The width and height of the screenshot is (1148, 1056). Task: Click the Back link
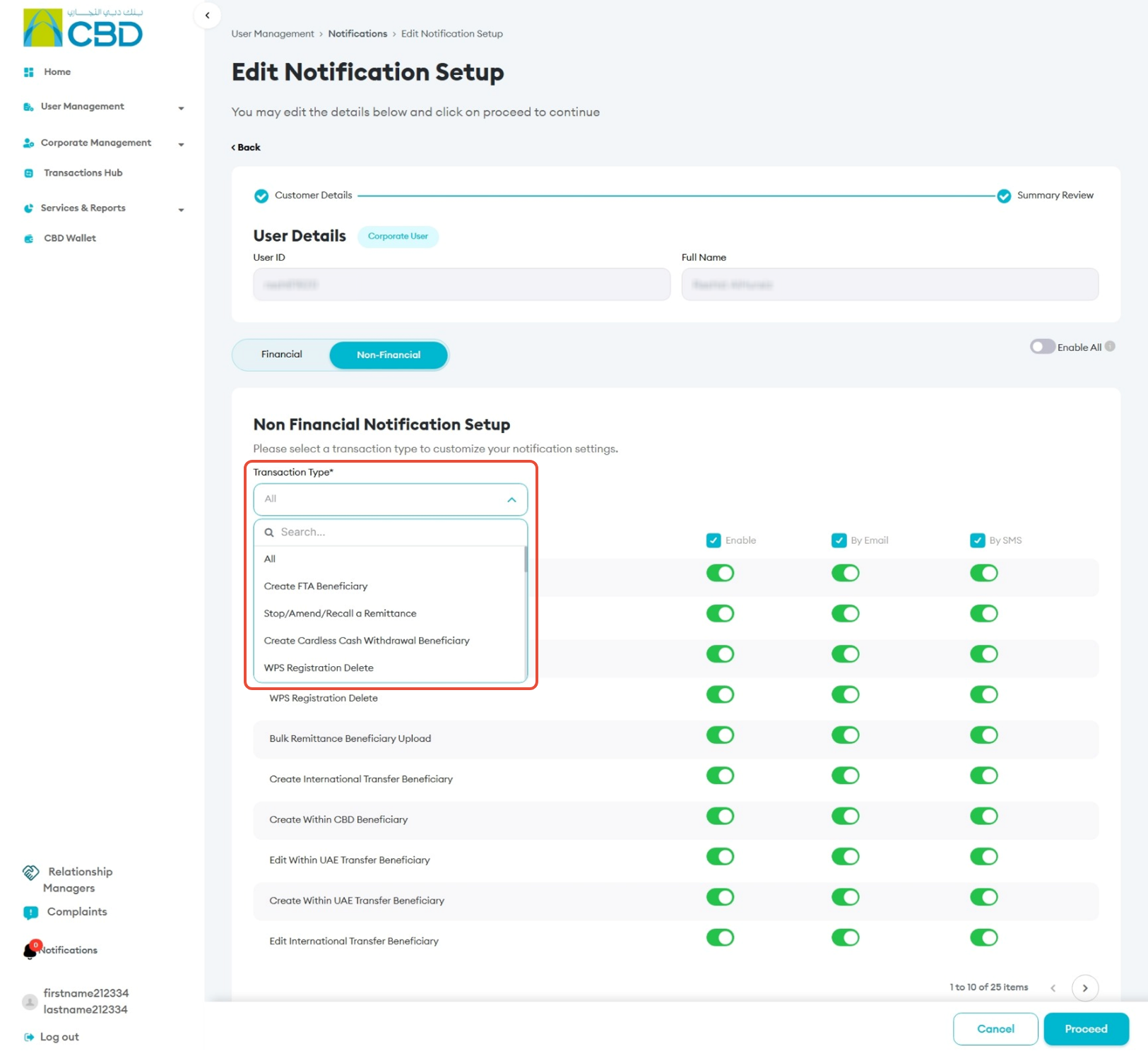[x=246, y=148]
